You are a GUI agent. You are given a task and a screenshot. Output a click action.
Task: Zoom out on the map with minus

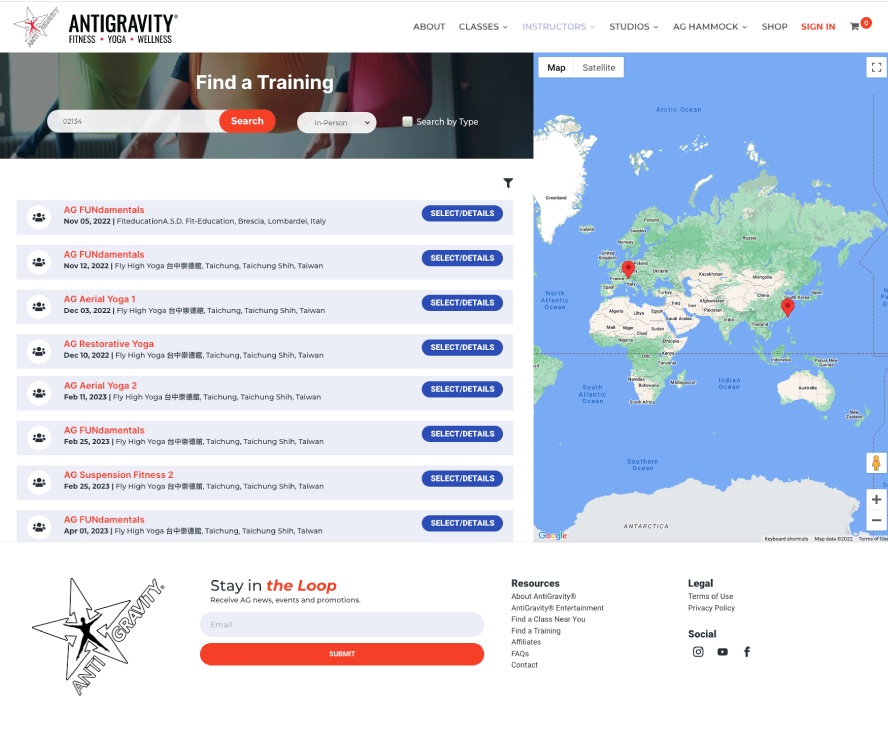[x=876, y=520]
